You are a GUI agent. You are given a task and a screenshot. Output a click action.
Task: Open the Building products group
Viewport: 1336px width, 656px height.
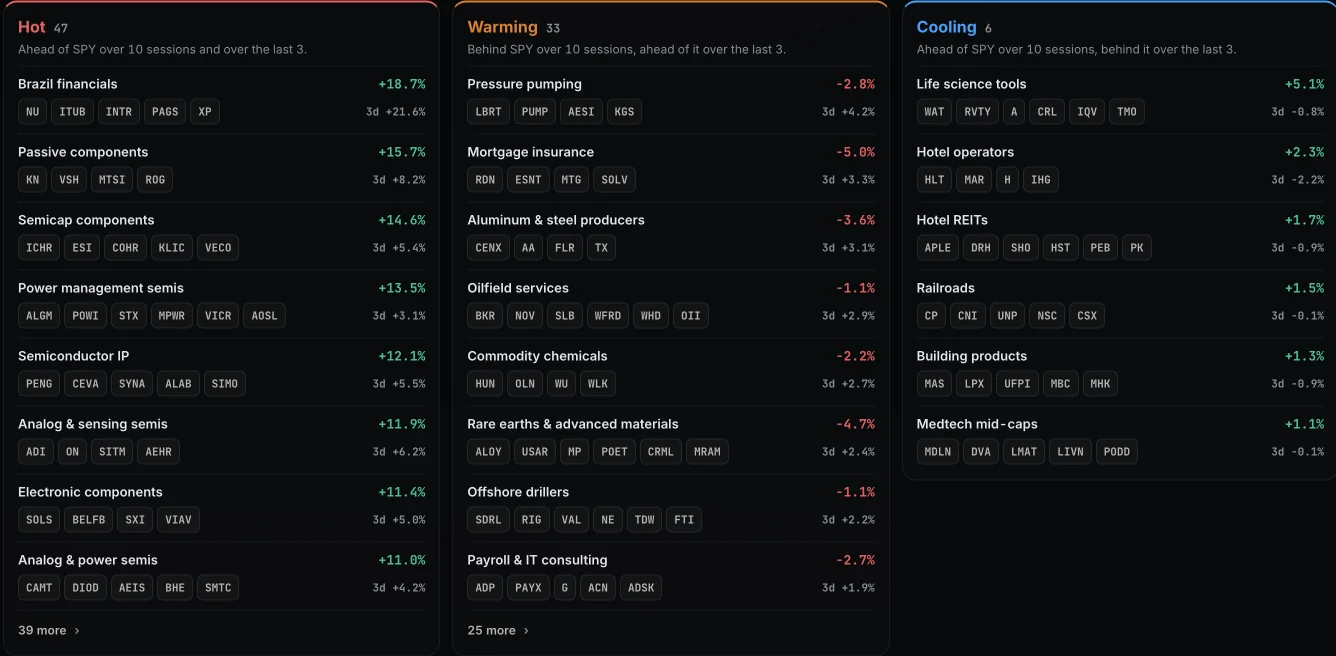[x=971, y=356]
